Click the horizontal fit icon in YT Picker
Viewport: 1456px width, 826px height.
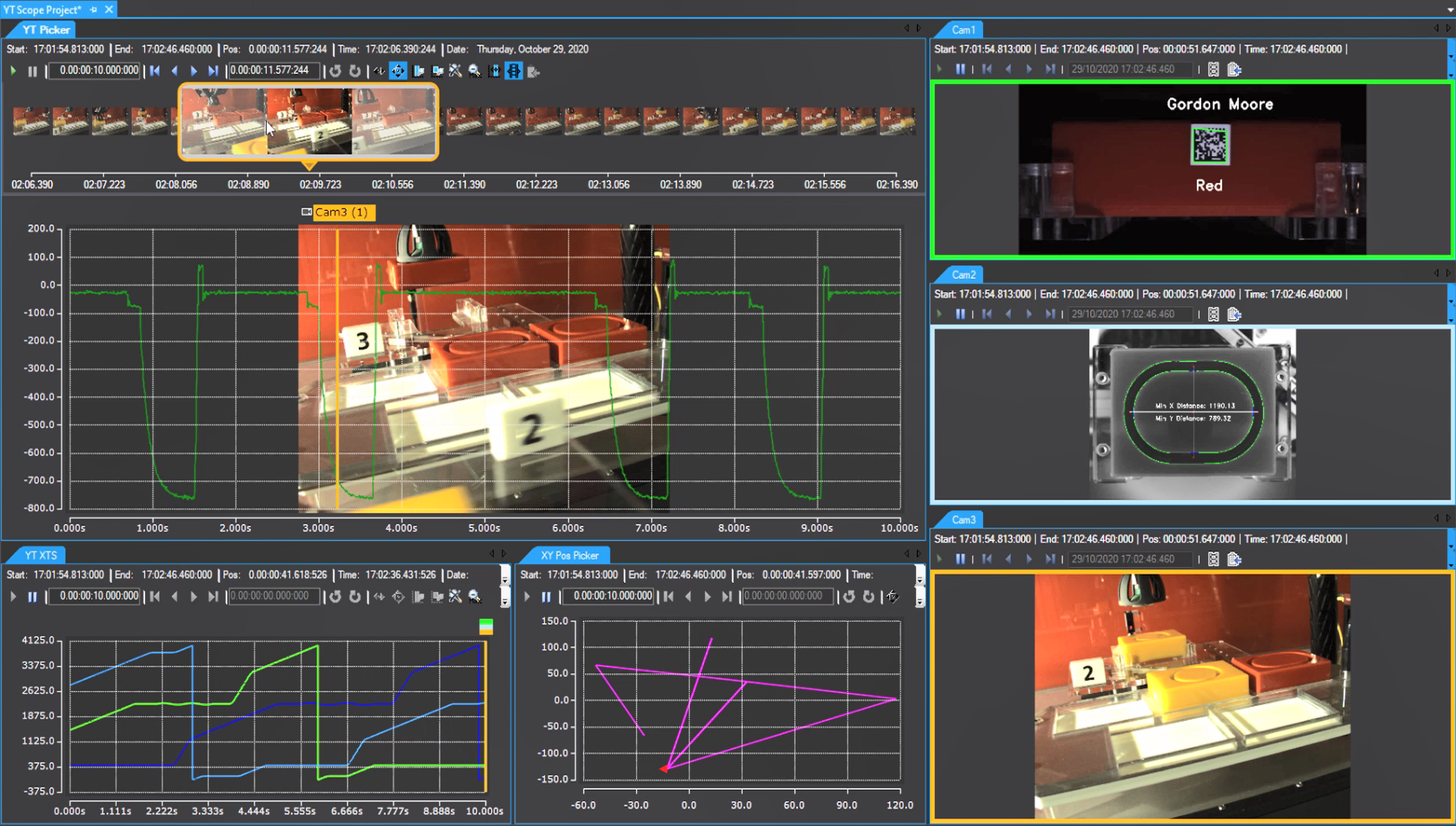click(x=494, y=70)
